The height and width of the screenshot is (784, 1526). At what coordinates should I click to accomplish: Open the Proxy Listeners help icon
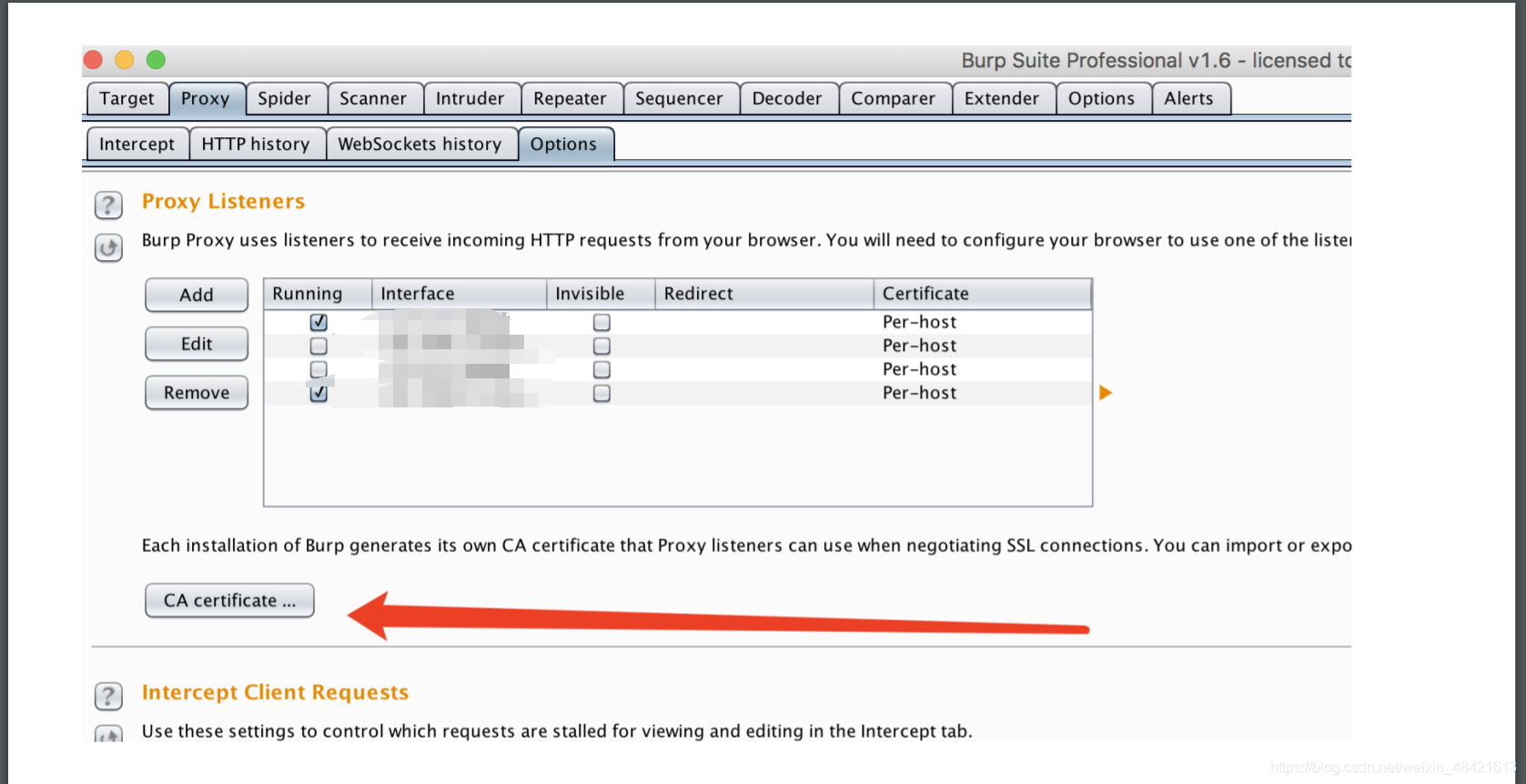(x=108, y=205)
